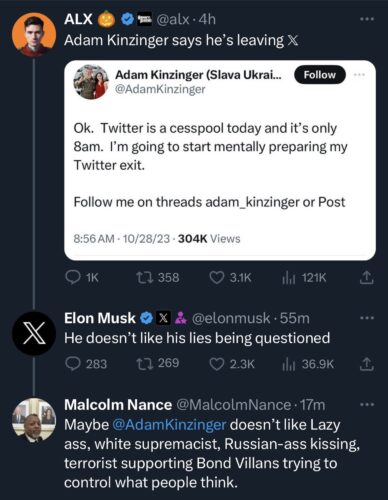Open Elon Musk's X logo avatar
388x500 pixels.
pyautogui.click(x=34, y=333)
